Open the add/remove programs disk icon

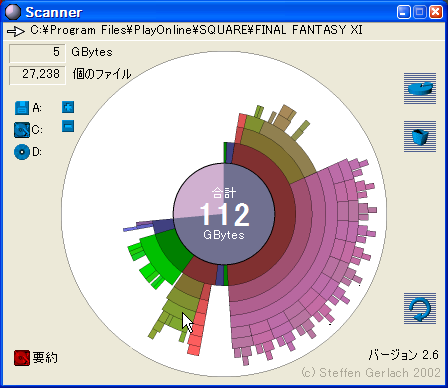point(420,89)
